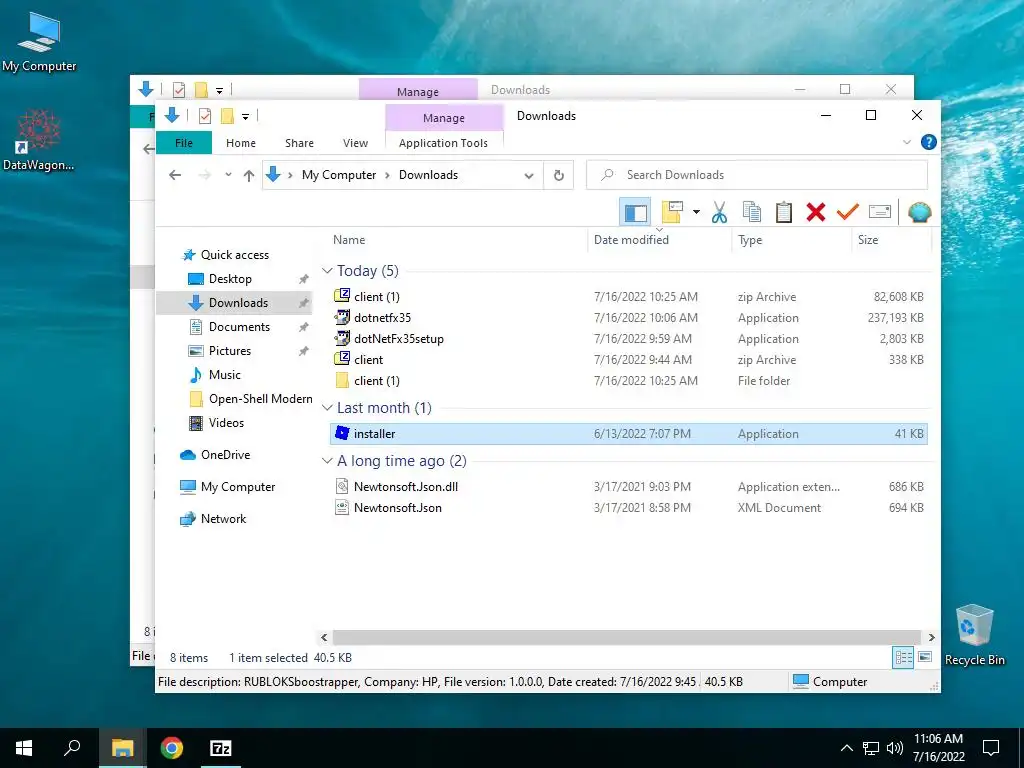This screenshot has height=768, width=1024.
Task: Select Newtonsoft.Json.dll file
Action: click(628, 487)
